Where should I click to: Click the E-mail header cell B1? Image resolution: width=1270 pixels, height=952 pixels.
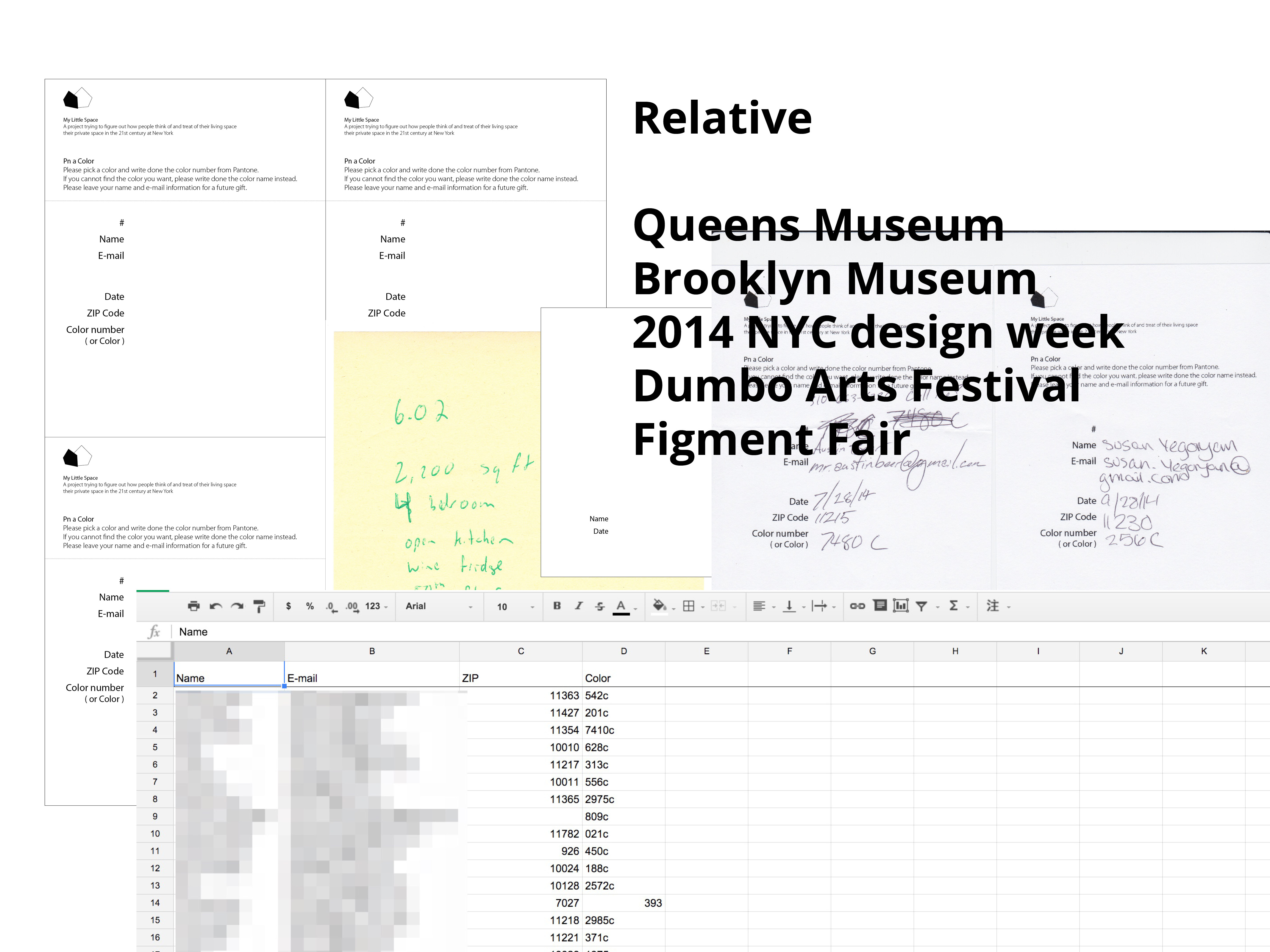click(372, 674)
